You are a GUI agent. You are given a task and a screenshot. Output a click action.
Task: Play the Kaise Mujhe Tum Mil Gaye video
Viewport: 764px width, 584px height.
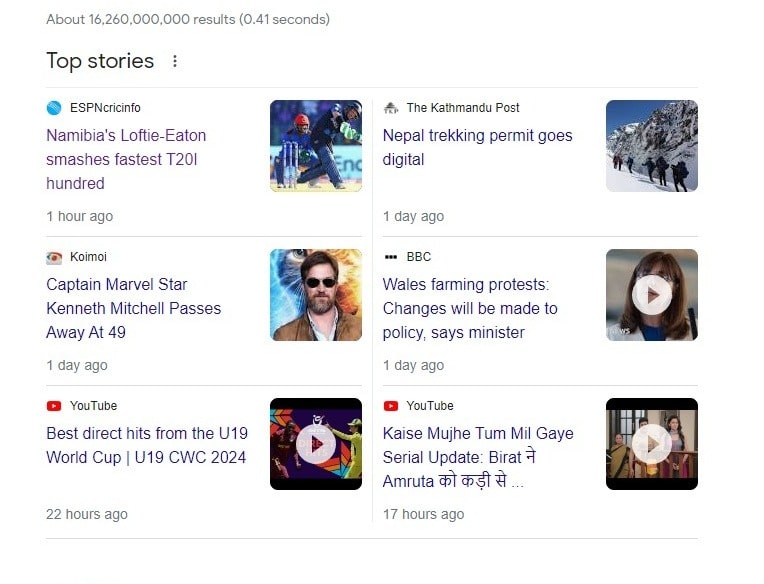pyautogui.click(x=652, y=444)
